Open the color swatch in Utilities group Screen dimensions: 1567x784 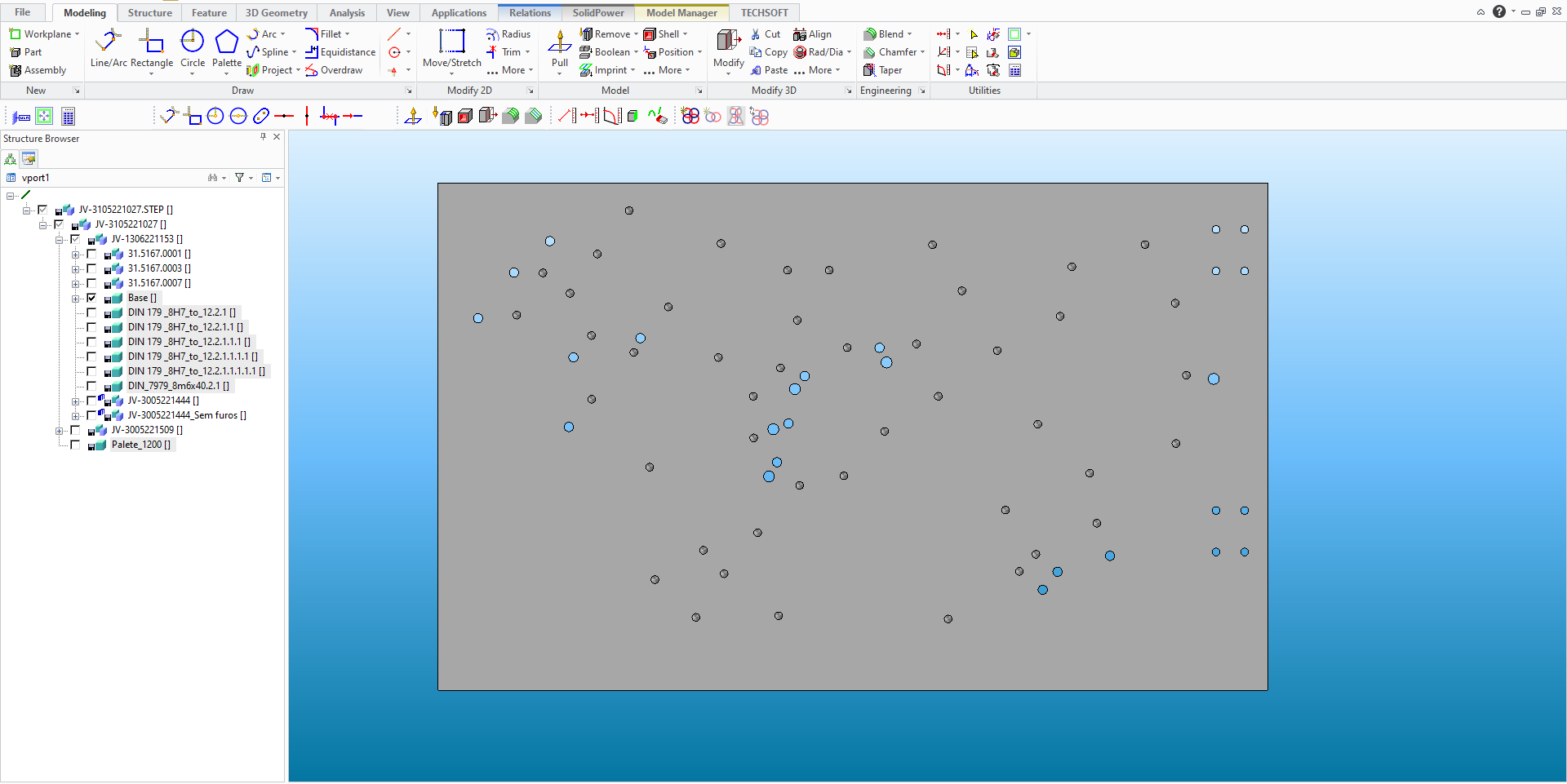1015,34
